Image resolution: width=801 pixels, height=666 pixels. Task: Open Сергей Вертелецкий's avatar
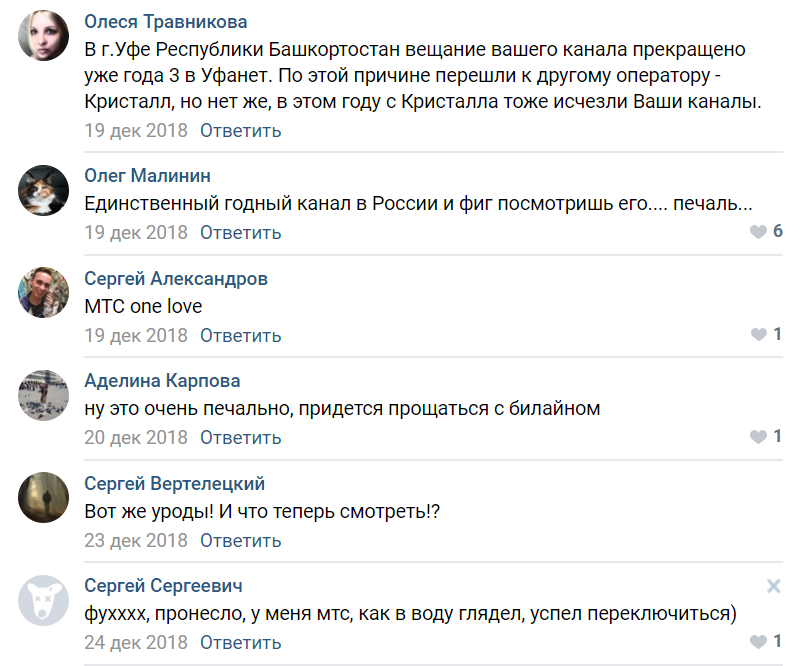44,498
